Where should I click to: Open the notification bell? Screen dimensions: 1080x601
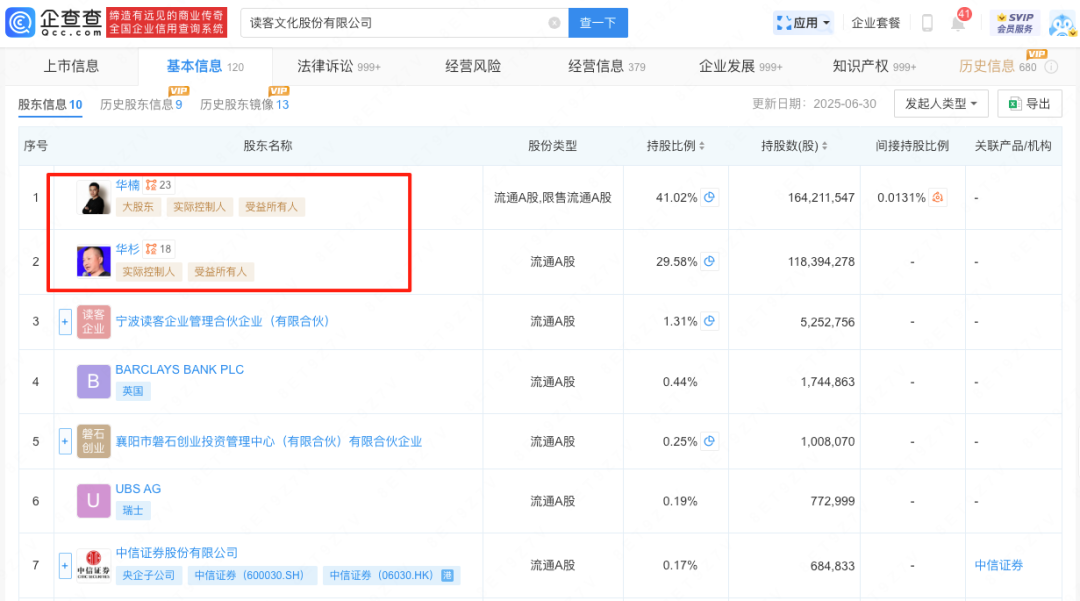[x=958, y=23]
